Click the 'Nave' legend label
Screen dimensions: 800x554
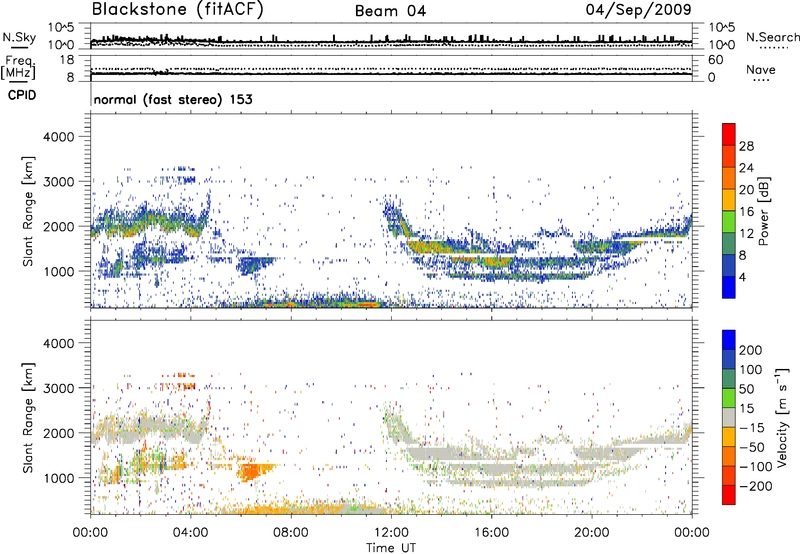pyautogui.click(x=760, y=69)
